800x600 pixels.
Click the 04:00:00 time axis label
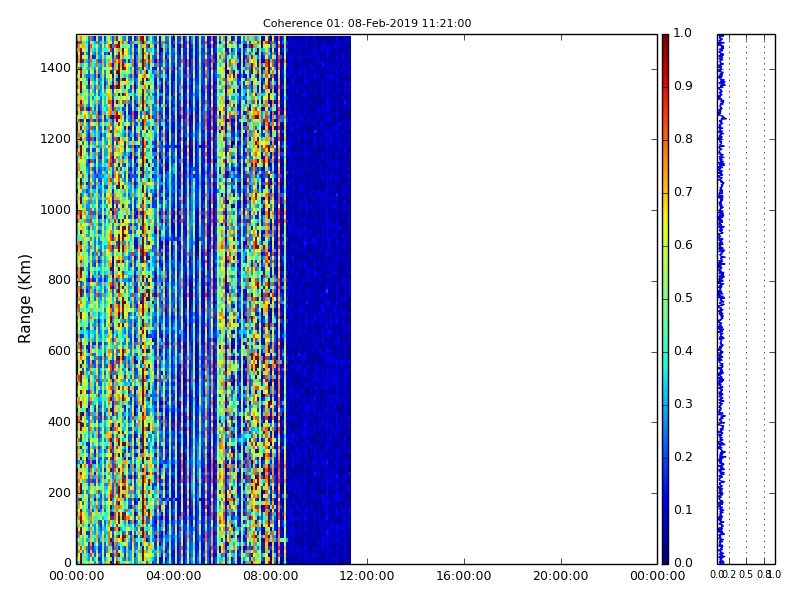point(173,576)
